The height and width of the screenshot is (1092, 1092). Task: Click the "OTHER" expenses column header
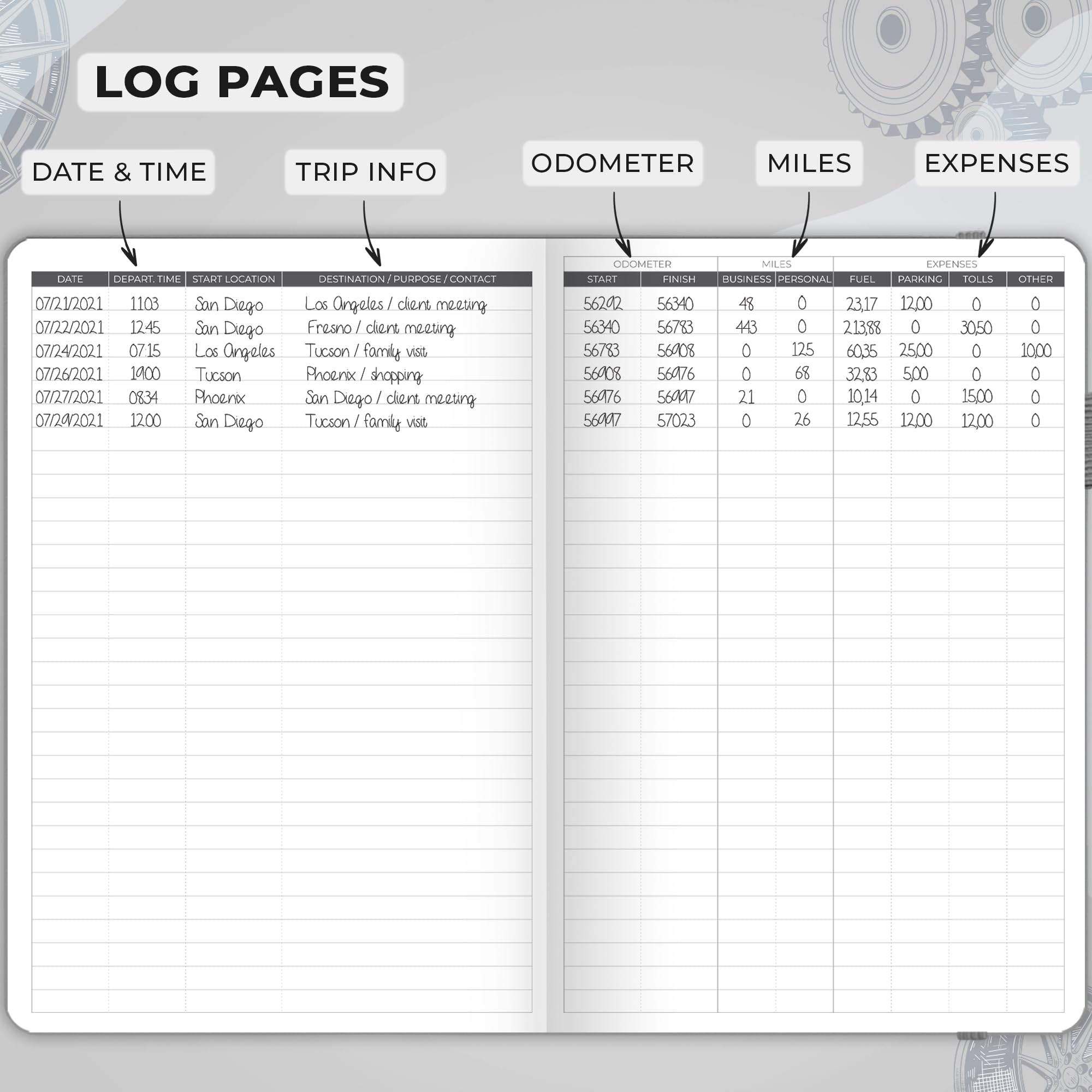pyautogui.click(x=1035, y=279)
